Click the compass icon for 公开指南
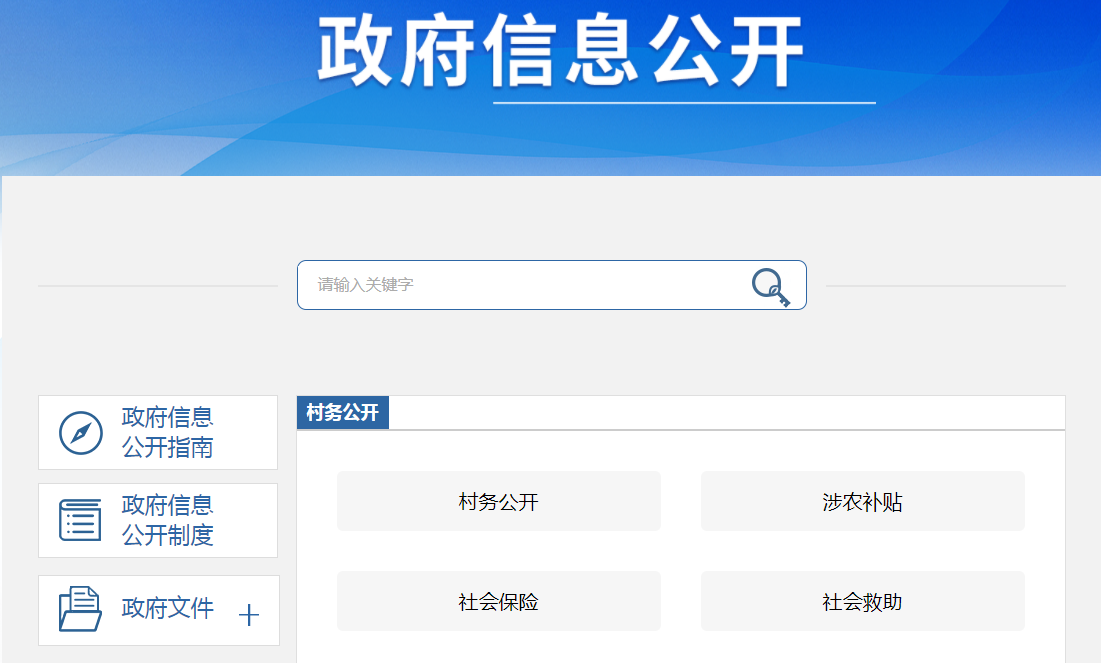The height and width of the screenshot is (663, 1101). (81, 433)
